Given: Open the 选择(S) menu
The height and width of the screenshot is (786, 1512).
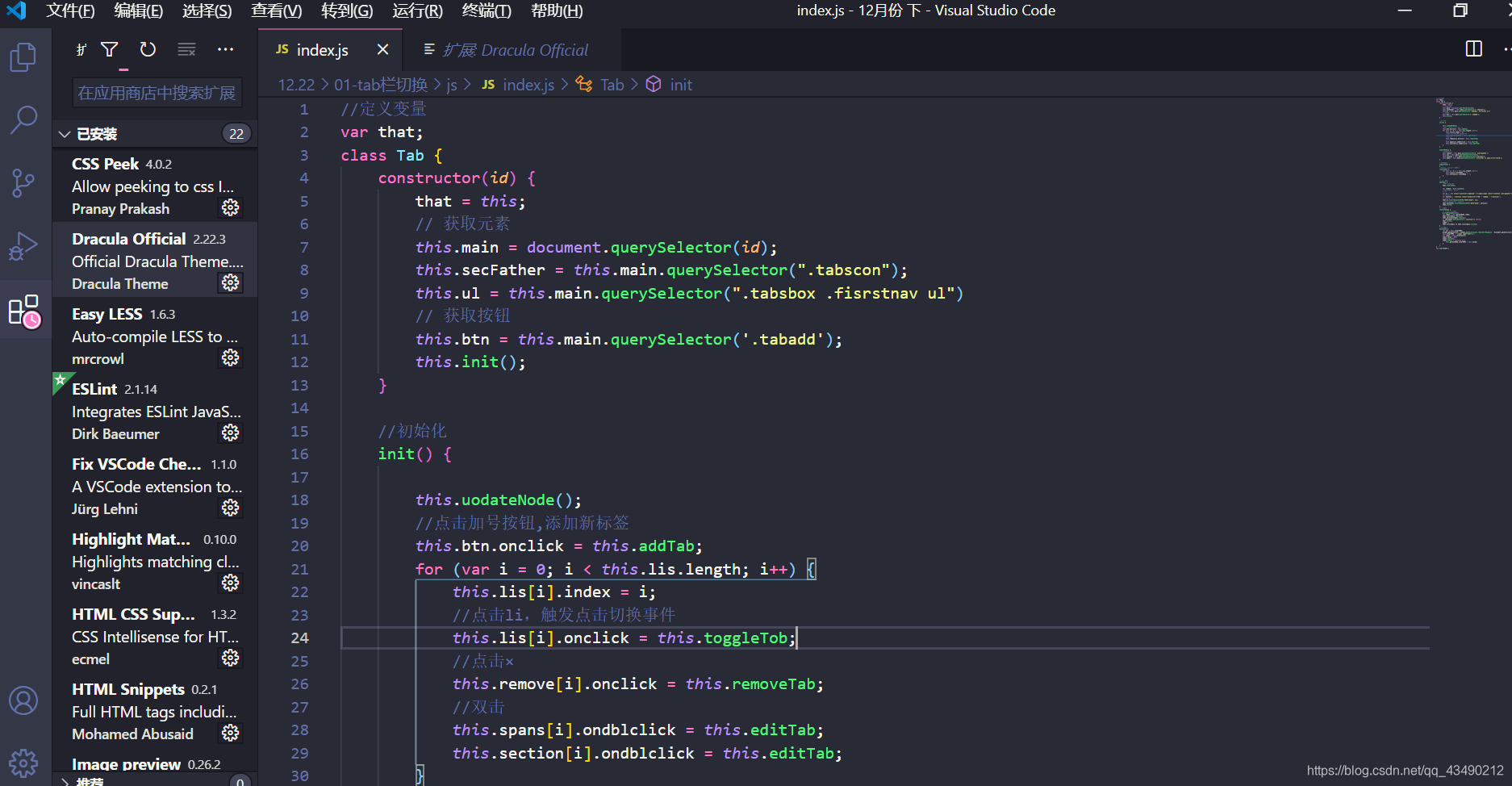Looking at the screenshot, I should (x=207, y=10).
